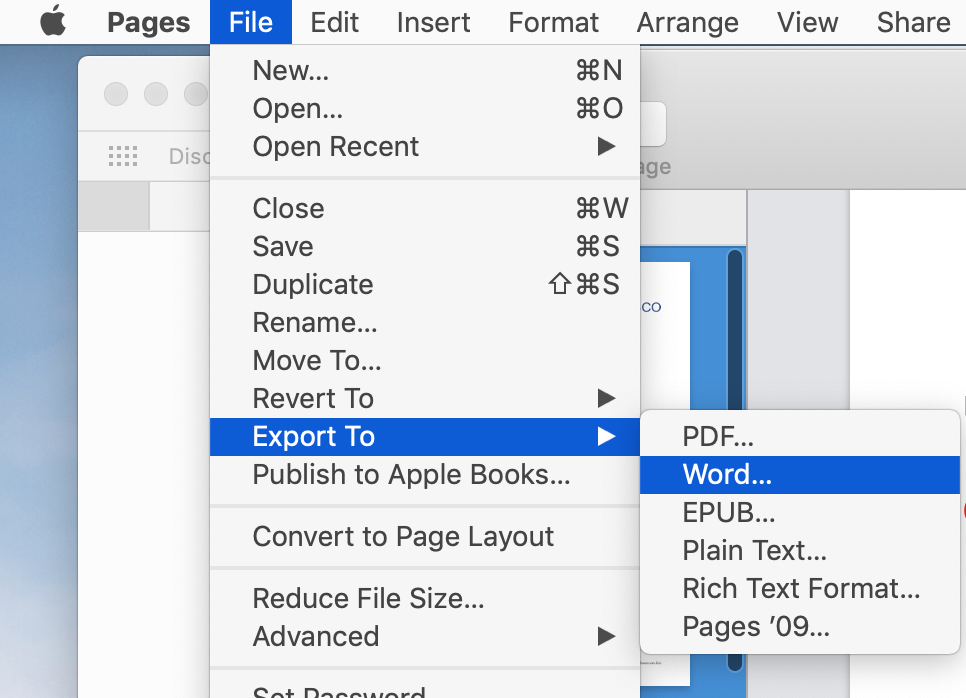Screen dimensions: 966x698
Task: Open the Share menu
Action: click(914, 22)
